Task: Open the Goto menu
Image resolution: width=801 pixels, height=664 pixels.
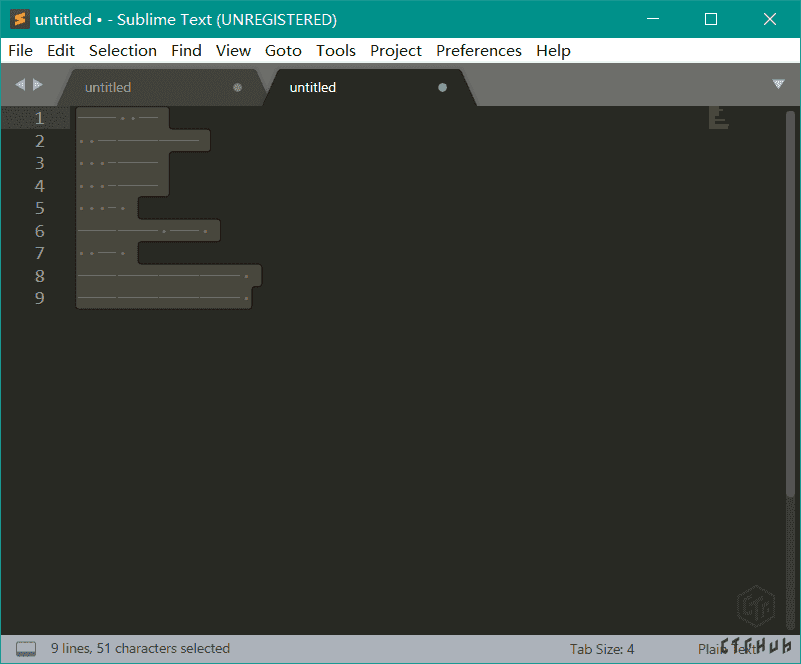Action: [x=284, y=50]
